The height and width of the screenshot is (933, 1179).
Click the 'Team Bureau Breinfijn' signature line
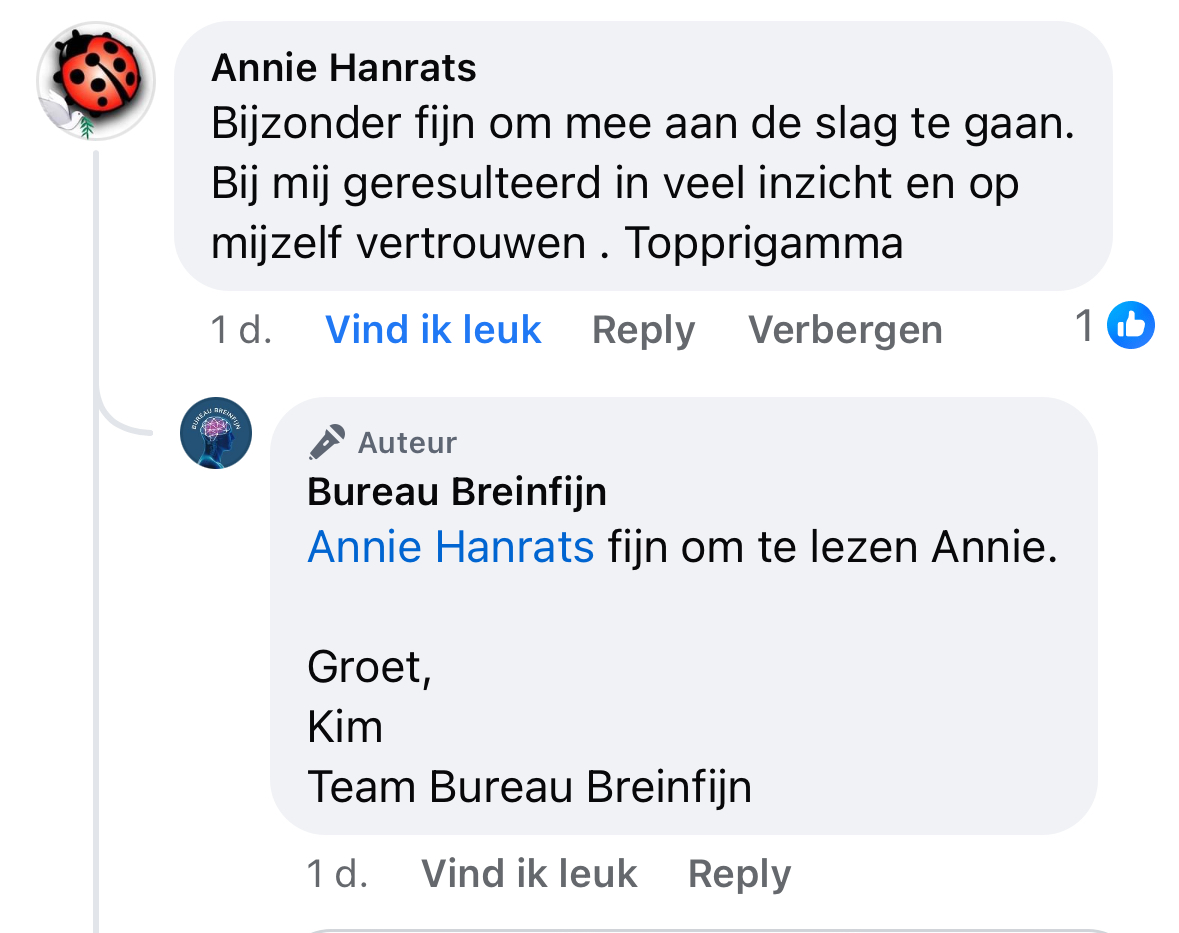(x=529, y=787)
